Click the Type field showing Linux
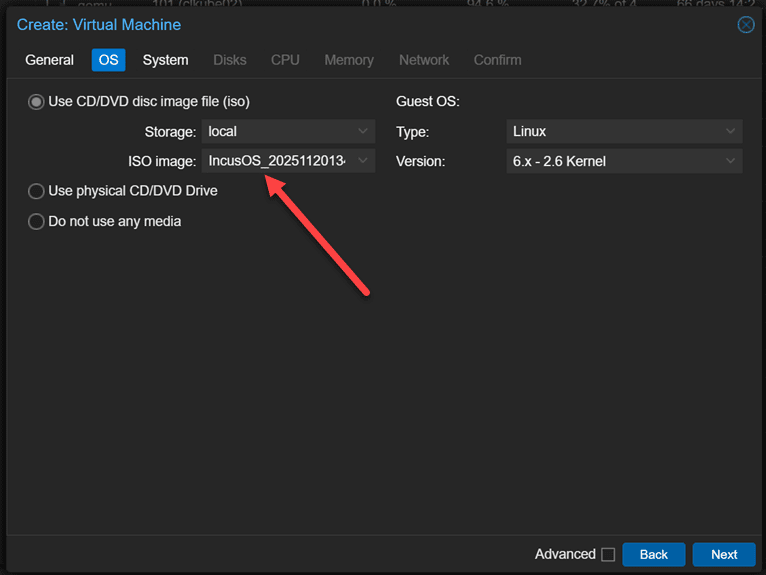The width and height of the screenshot is (766, 575). pyautogui.click(x=624, y=131)
